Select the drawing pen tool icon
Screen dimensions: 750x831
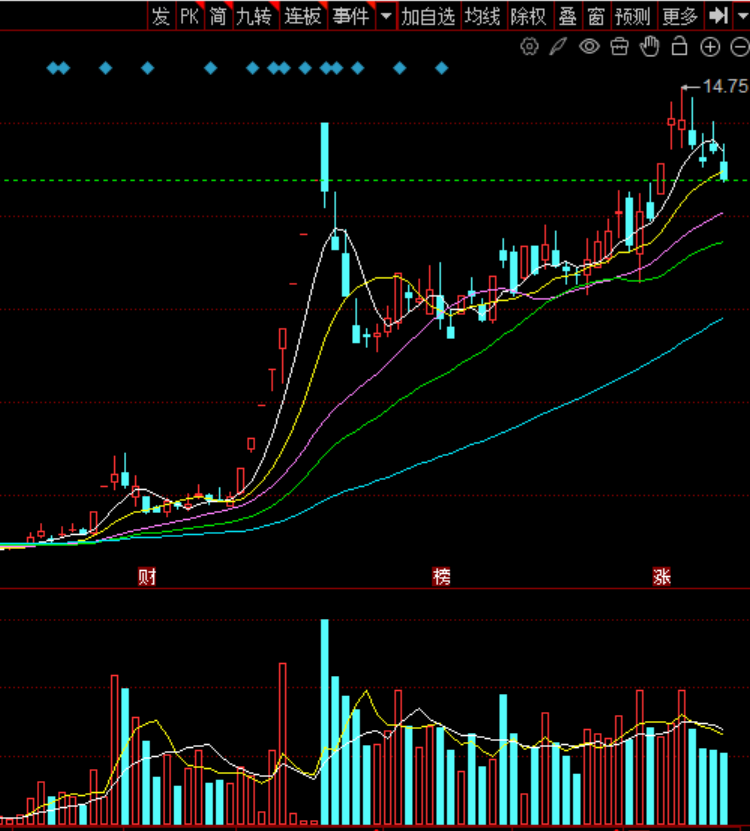click(x=558, y=46)
